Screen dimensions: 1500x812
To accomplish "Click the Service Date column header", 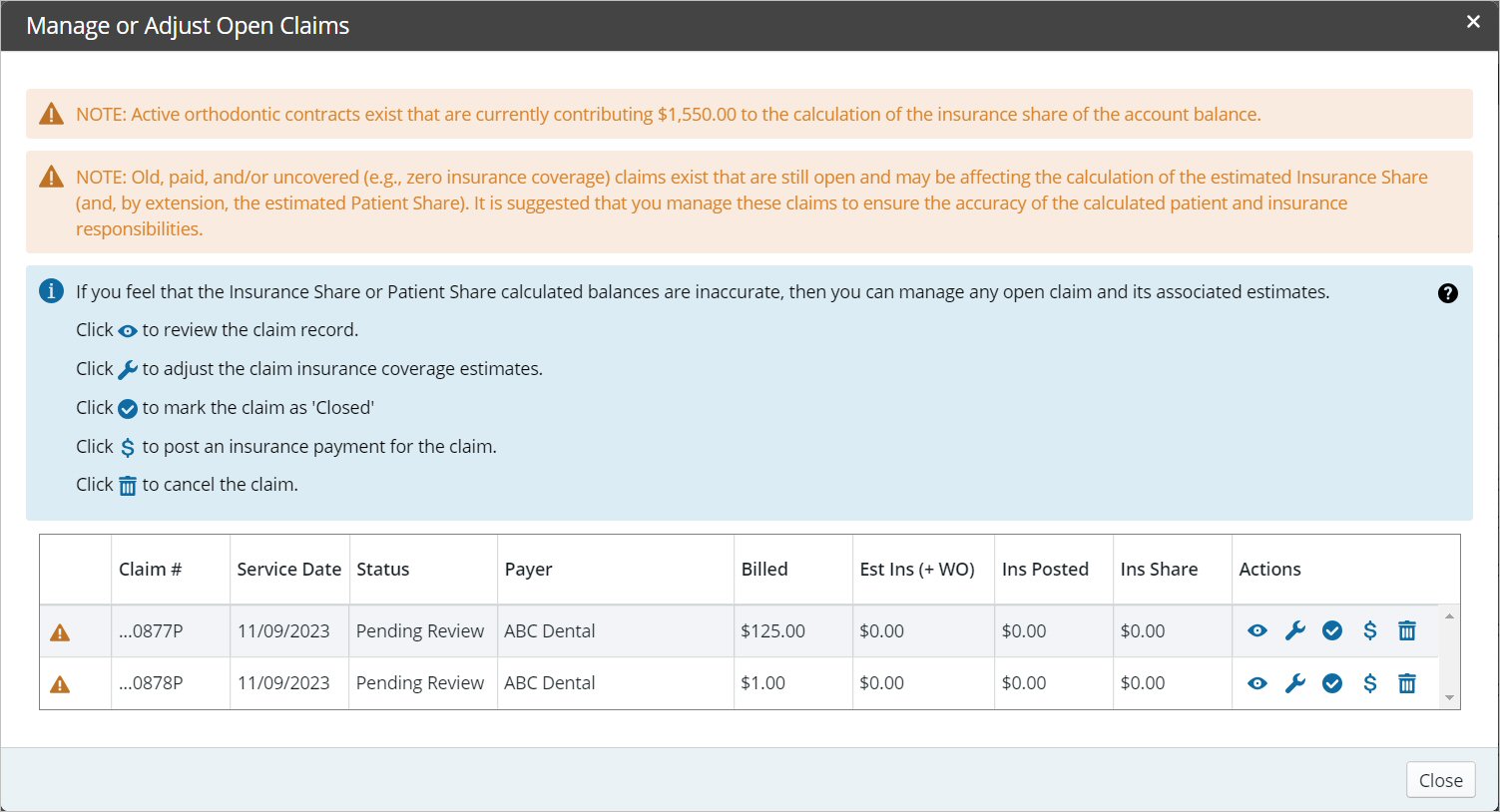I will coord(288,570).
